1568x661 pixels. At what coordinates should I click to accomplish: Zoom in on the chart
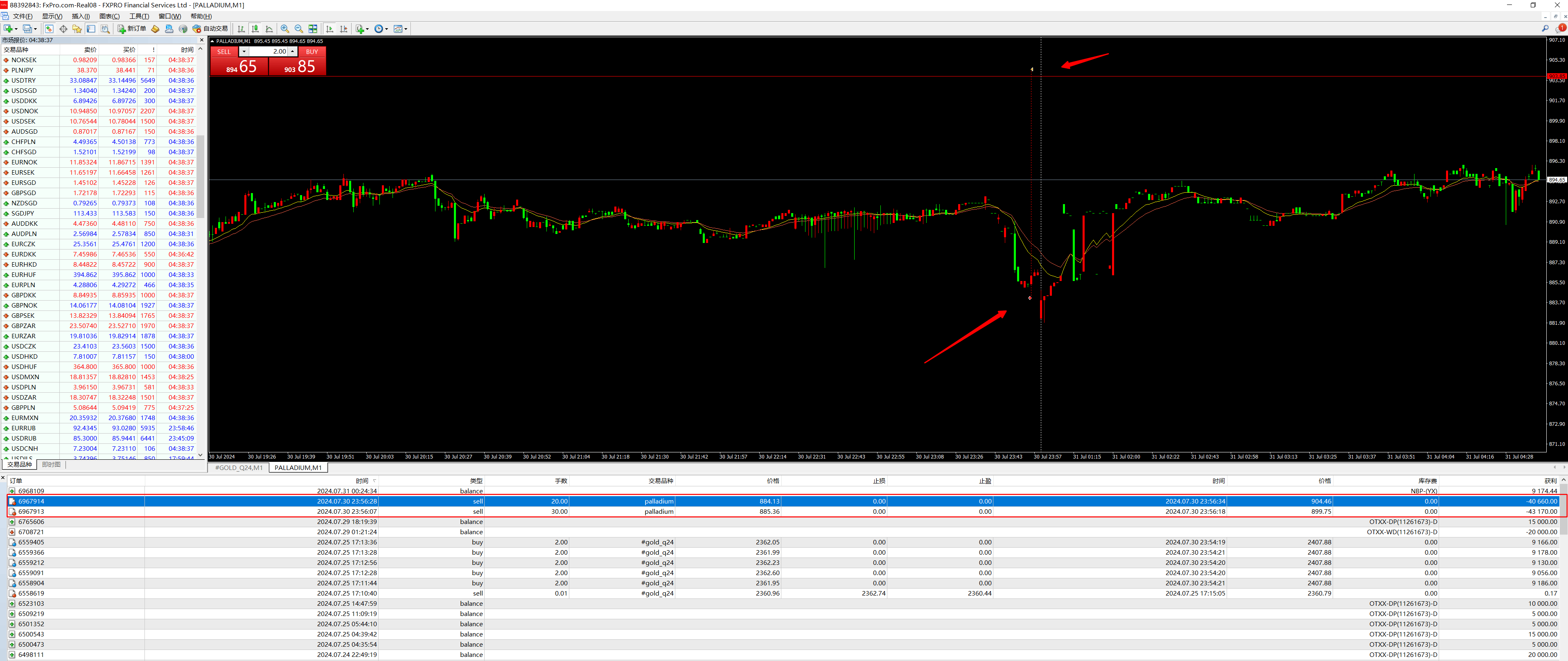(284, 29)
